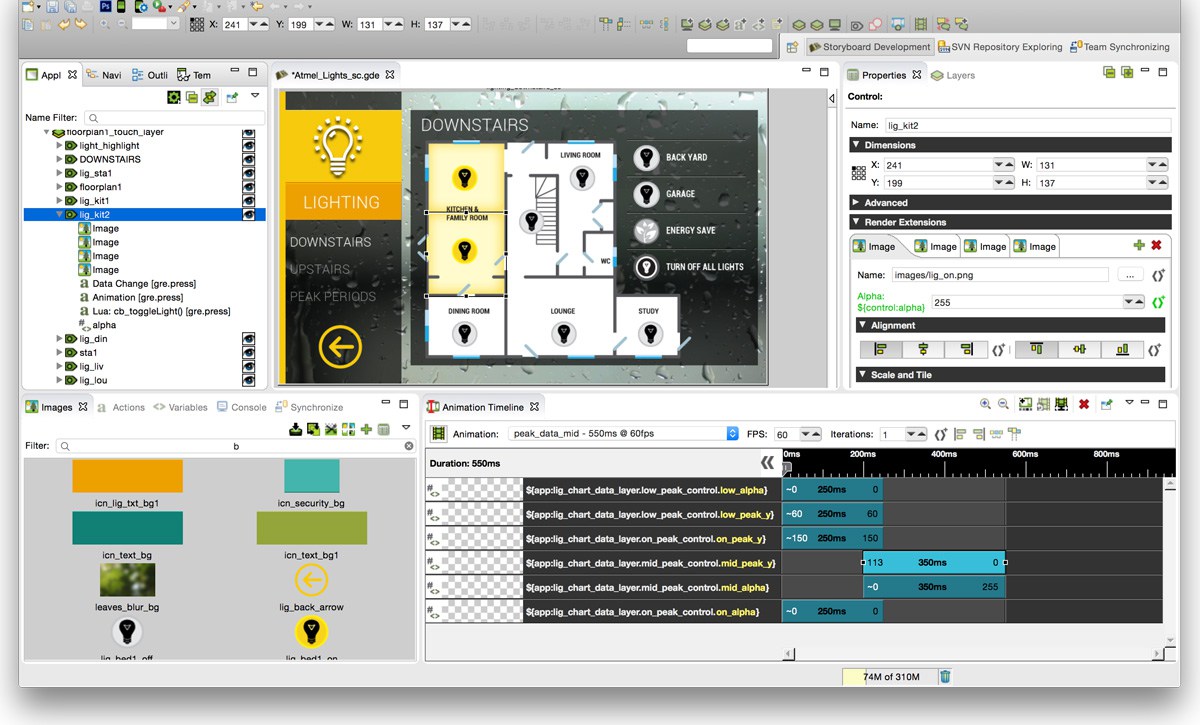Collapse the timeline list with double-chevron icon

(x=766, y=463)
